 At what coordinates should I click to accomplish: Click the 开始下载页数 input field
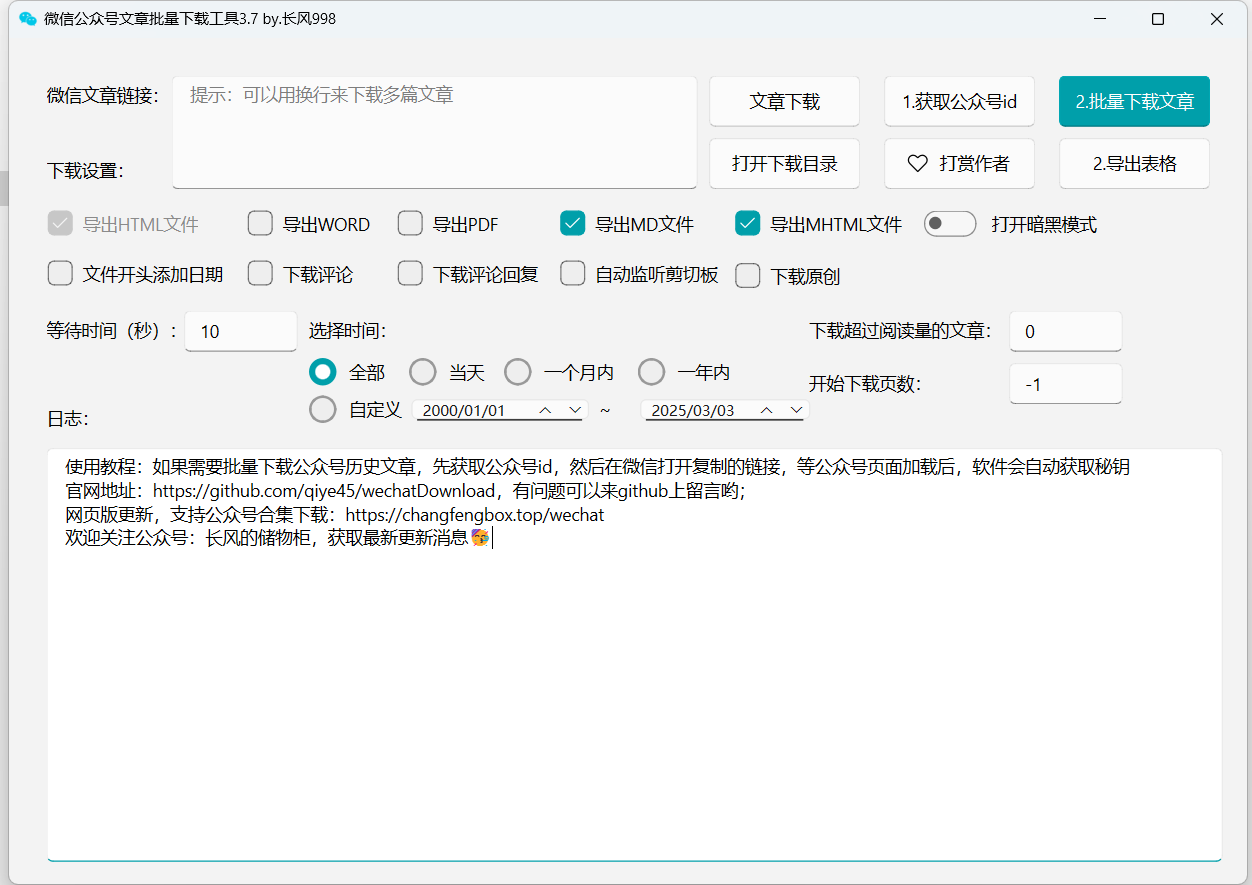click(1066, 383)
